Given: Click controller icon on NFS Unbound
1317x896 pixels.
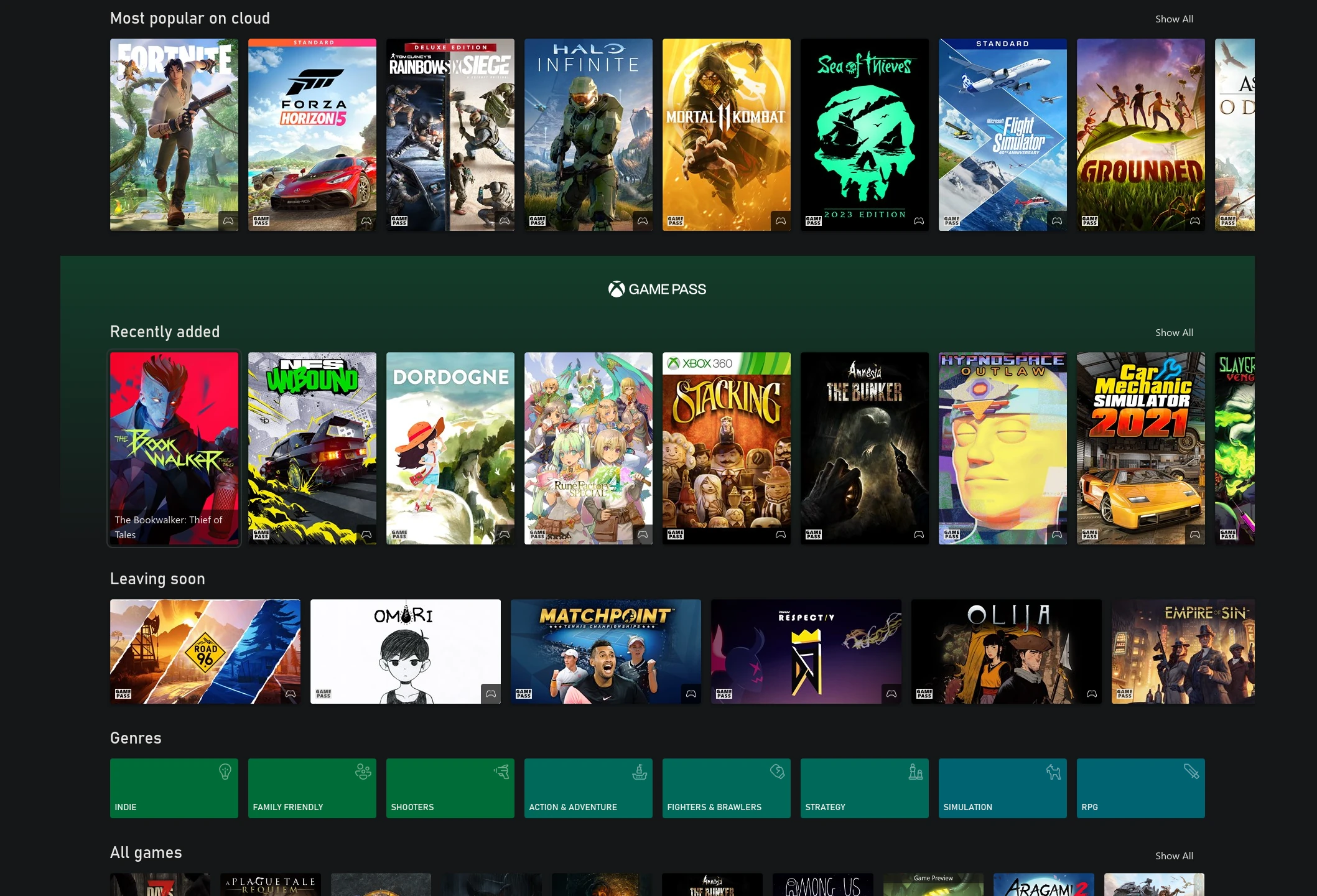Looking at the screenshot, I should (366, 534).
